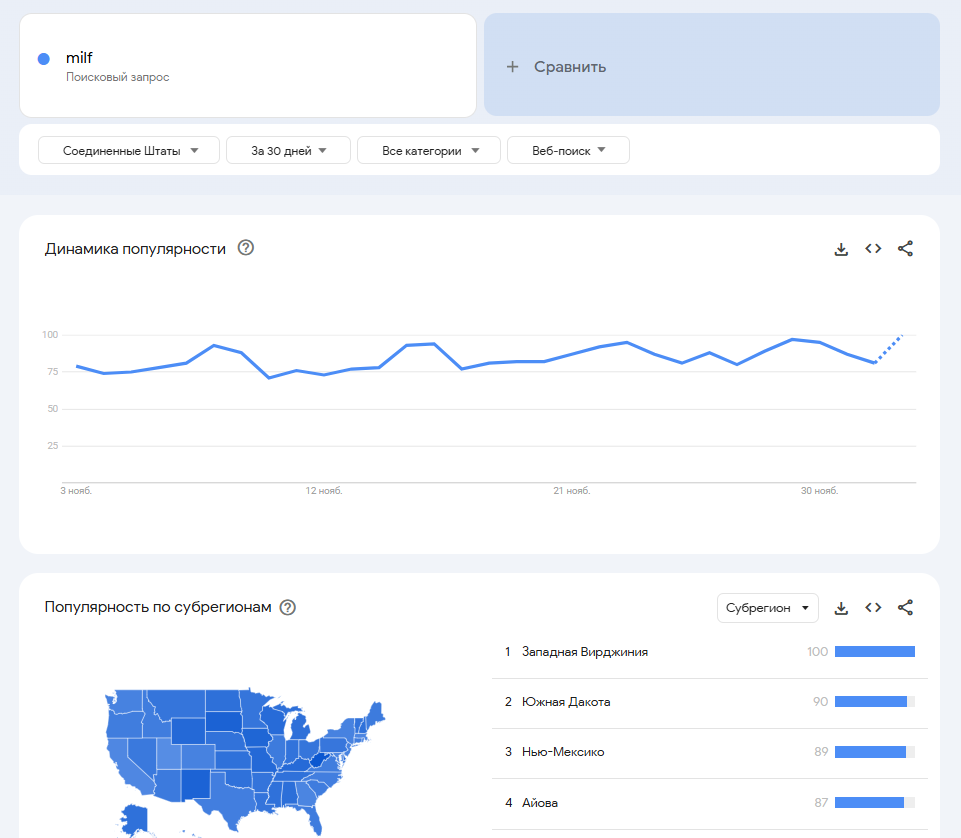Click embed code icon for Динамика популярности
This screenshot has height=838, width=961.
point(873,249)
